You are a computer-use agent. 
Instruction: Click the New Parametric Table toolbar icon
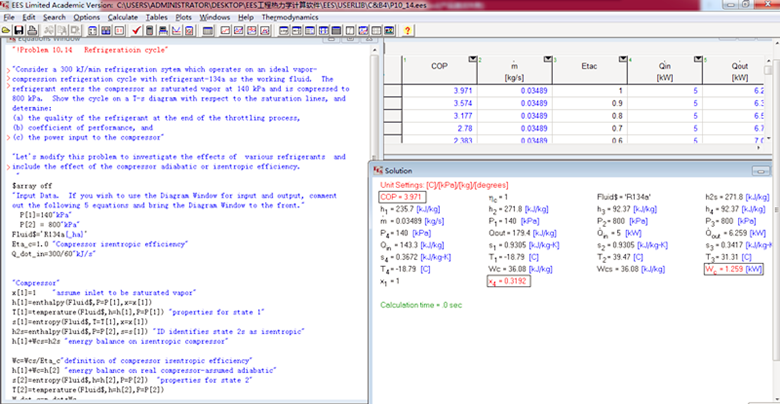207,30
